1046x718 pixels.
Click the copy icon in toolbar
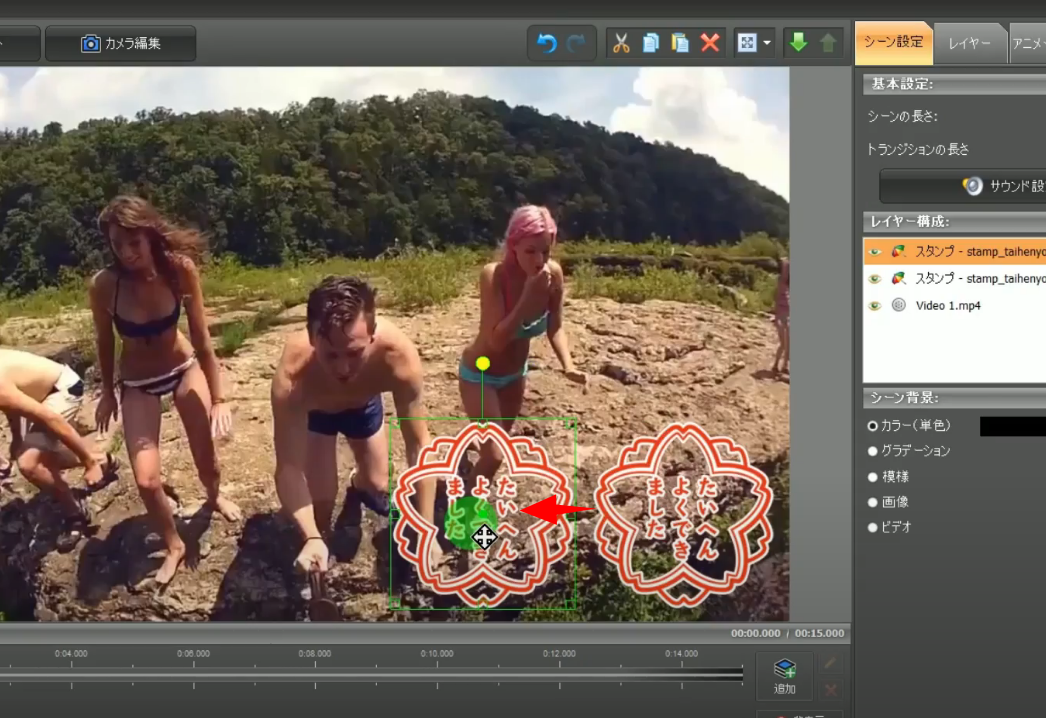pyautogui.click(x=651, y=44)
